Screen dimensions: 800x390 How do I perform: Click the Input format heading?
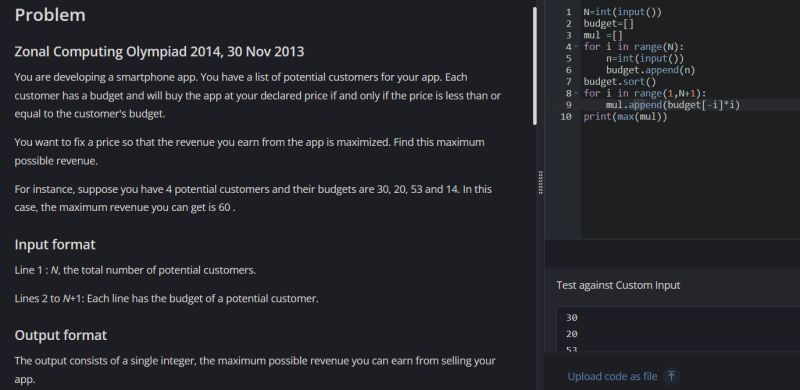click(55, 245)
